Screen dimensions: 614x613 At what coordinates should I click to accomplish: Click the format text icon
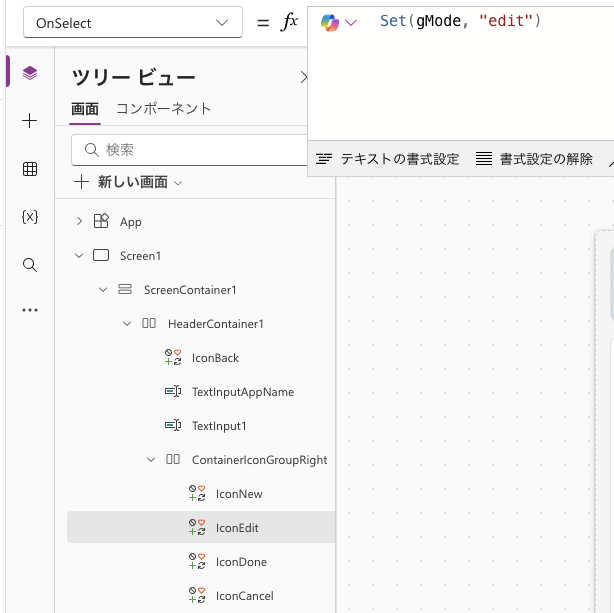[x=324, y=159]
